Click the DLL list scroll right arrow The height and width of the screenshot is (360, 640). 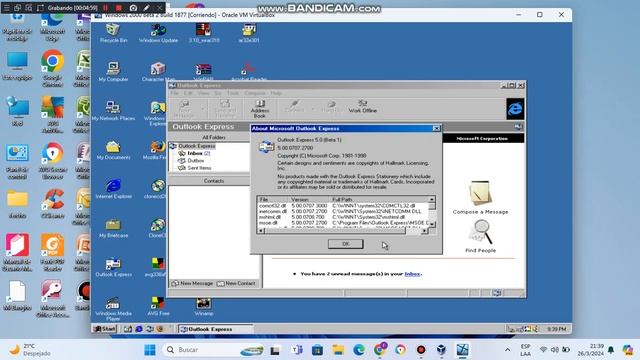point(424,231)
